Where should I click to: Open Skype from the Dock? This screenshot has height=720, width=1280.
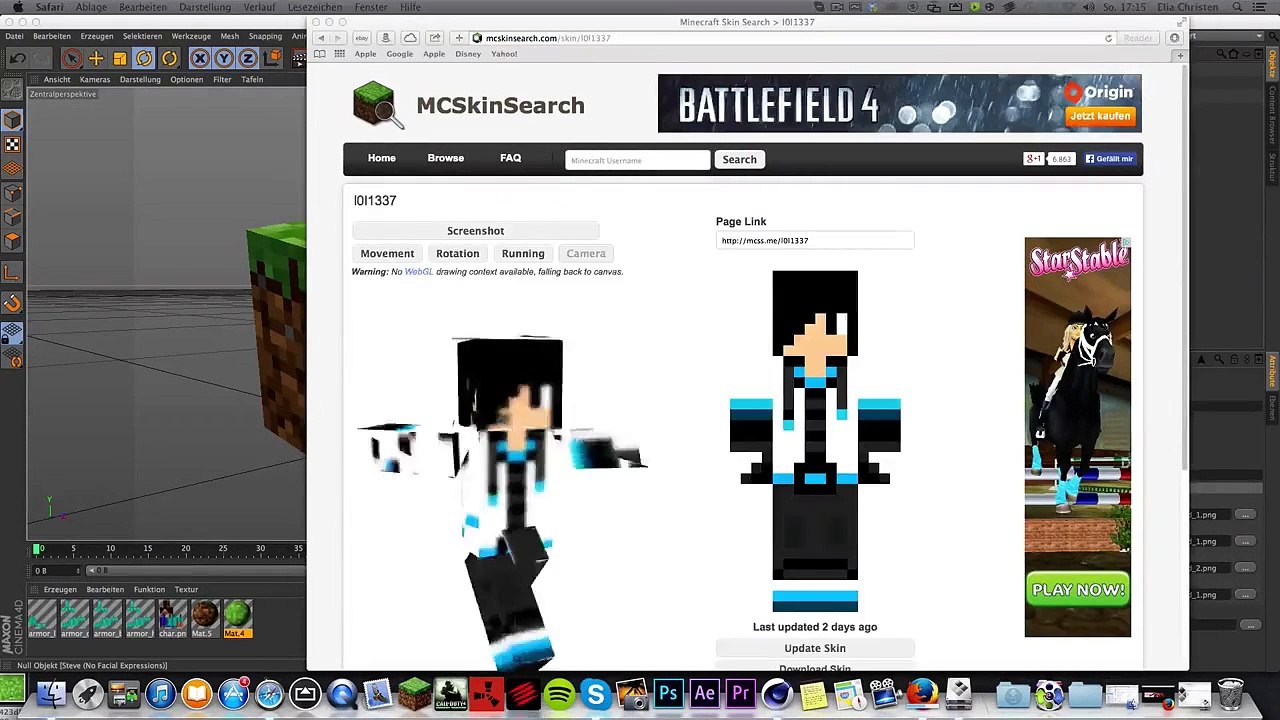pyautogui.click(x=596, y=693)
